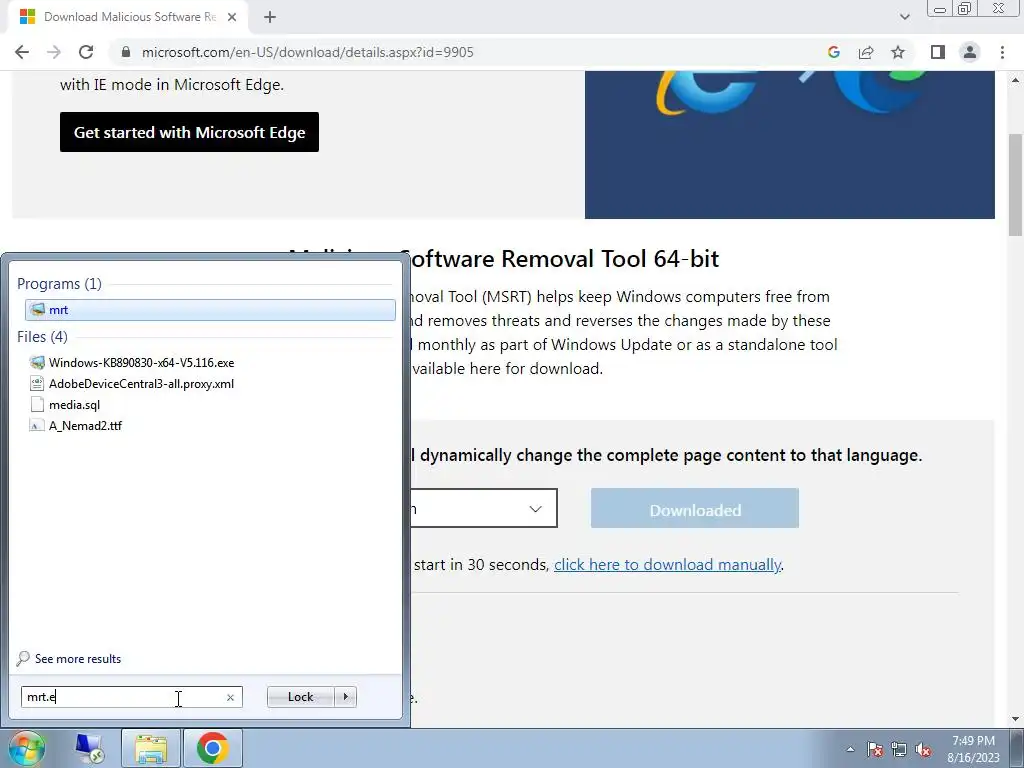Click the page vertical scrollbar thumb
Screen dimensions: 1024x768
pyautogui.click(x=1016, y=185)
